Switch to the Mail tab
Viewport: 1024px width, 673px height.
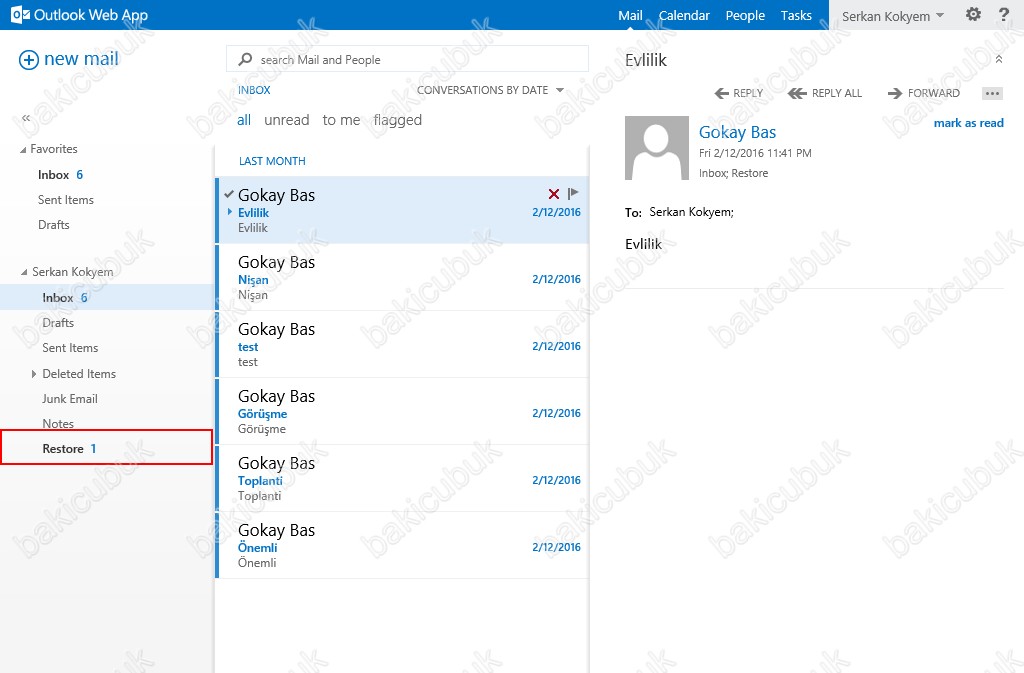(x=630, y=15)
